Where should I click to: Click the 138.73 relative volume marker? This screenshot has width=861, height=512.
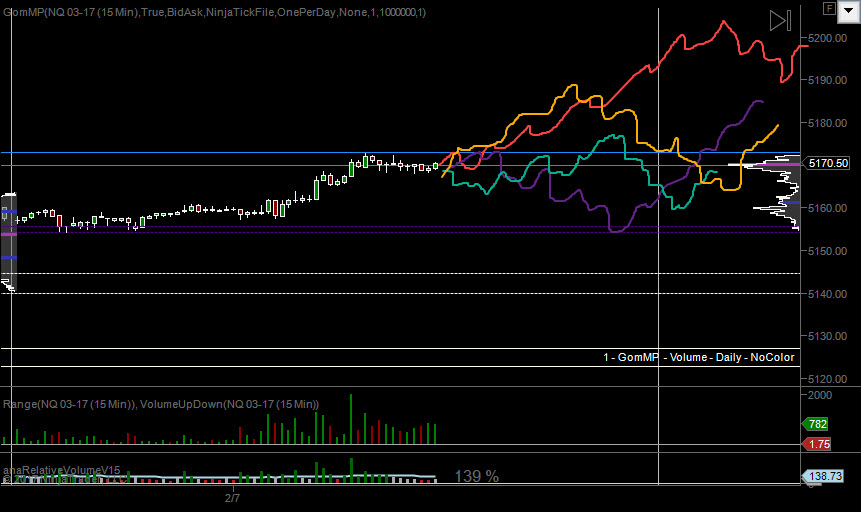pos(824,476)
